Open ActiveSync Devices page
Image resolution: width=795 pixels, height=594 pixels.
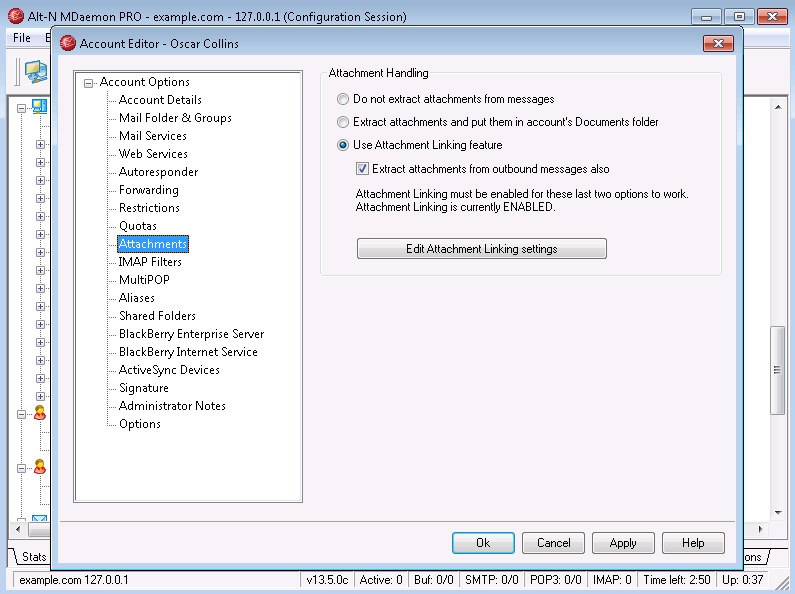click(x=169, y=370)
